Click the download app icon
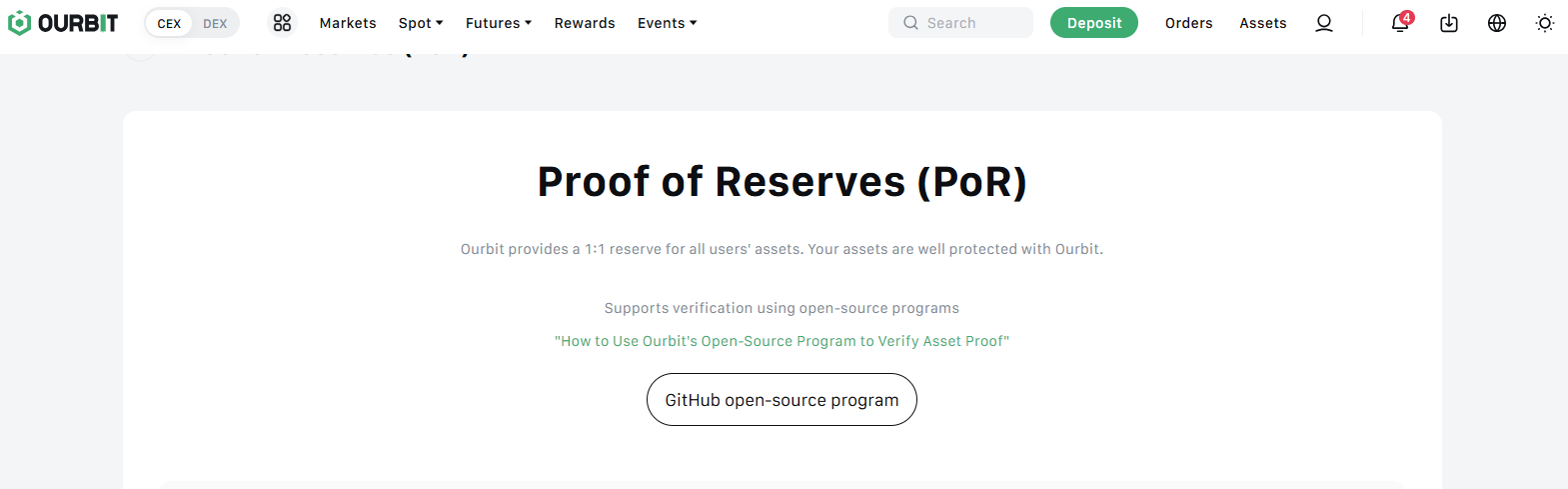The height and width of the screenshot is (489, 1568). tap(1449, 23)
